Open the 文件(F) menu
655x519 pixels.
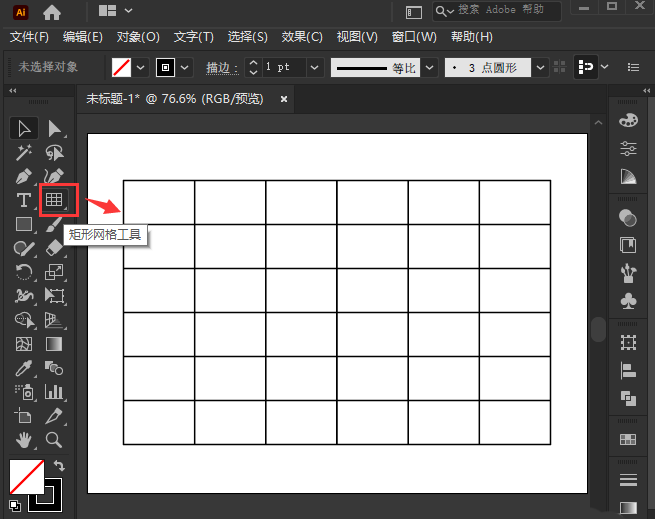point(29,37)
